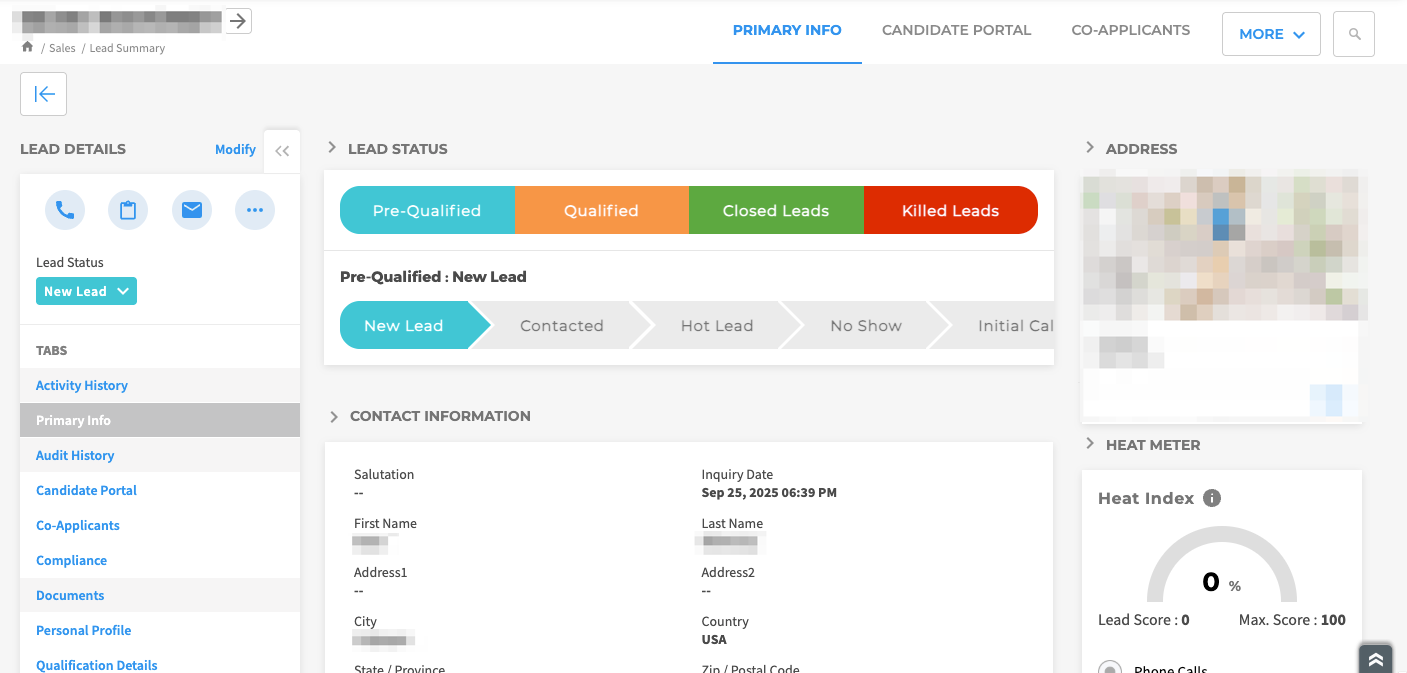
Task: Click the phone call icon in Lead Details
Action: coord(65,210)
